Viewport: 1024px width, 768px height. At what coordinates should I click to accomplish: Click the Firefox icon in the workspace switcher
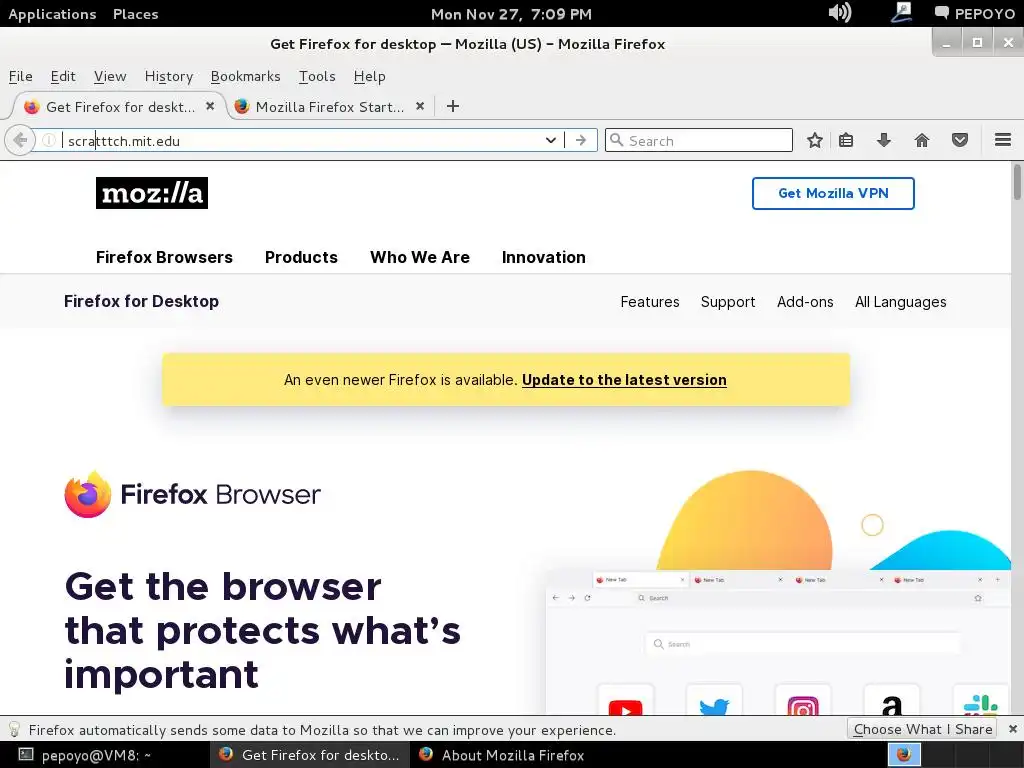click(x=904, y=755)
